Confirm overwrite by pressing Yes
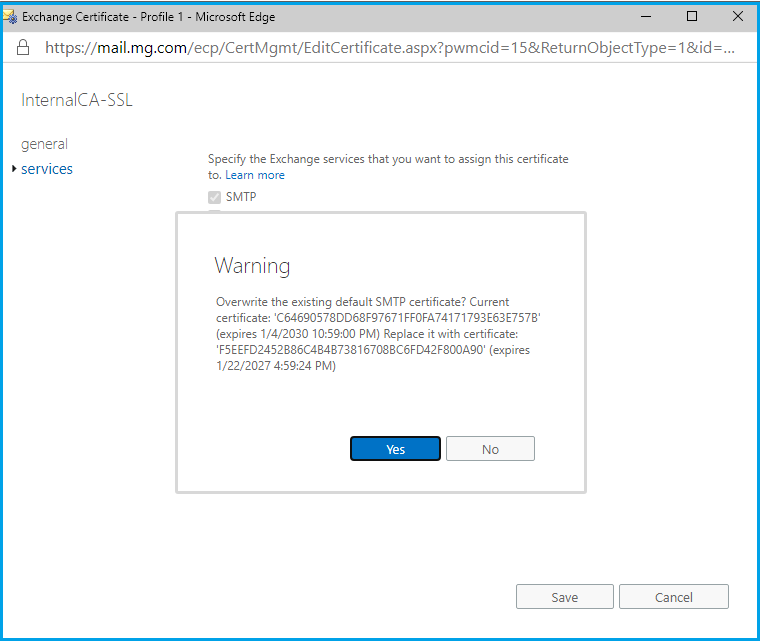 click(395, 449)
